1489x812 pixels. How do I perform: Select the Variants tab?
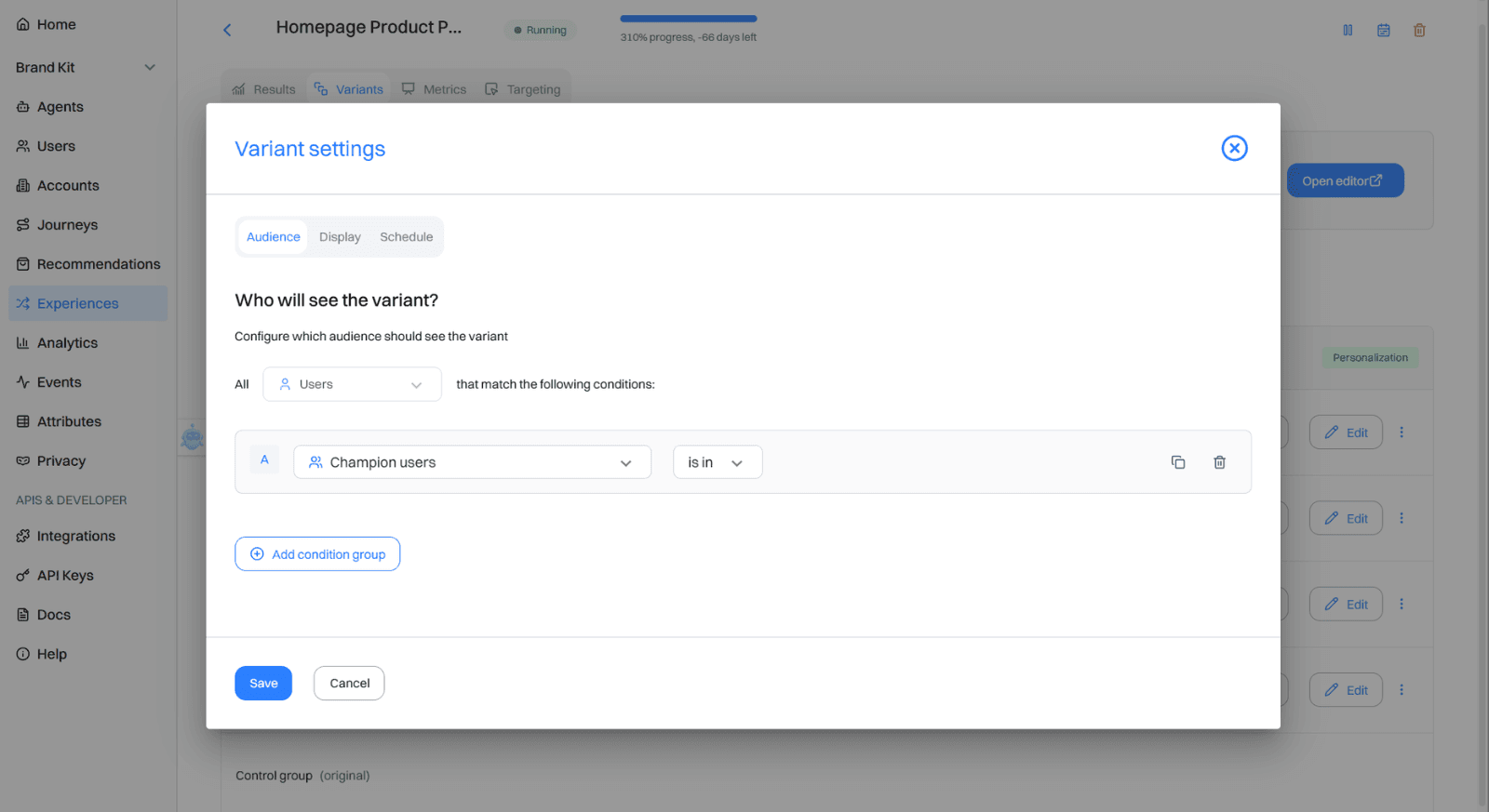[x=349, y=89]
